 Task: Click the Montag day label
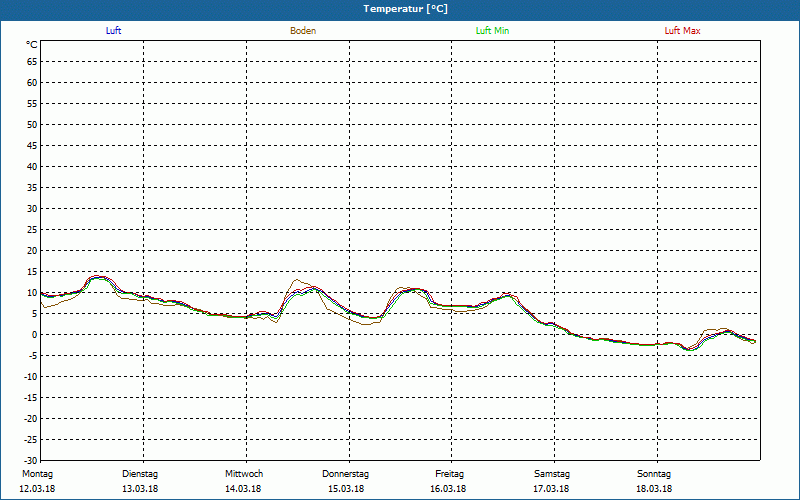pos(37,474)
